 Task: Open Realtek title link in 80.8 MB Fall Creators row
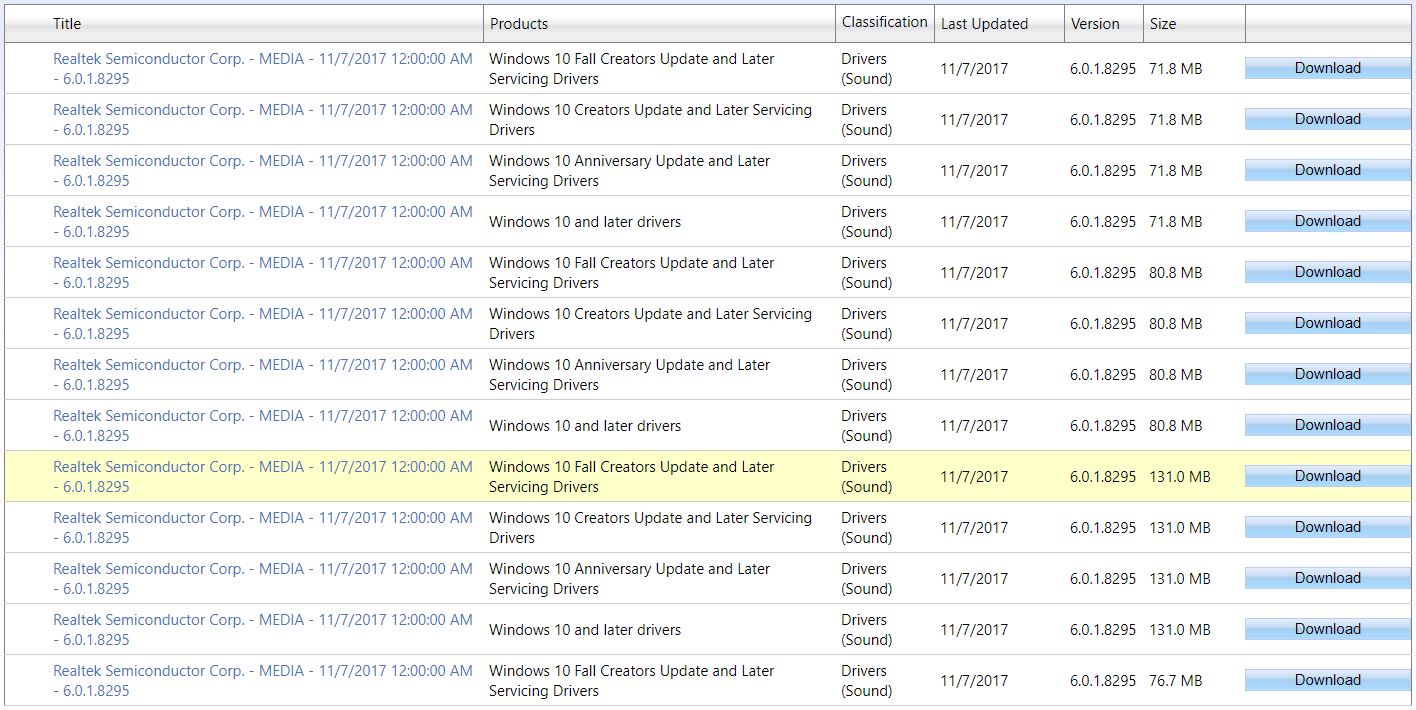263,273
